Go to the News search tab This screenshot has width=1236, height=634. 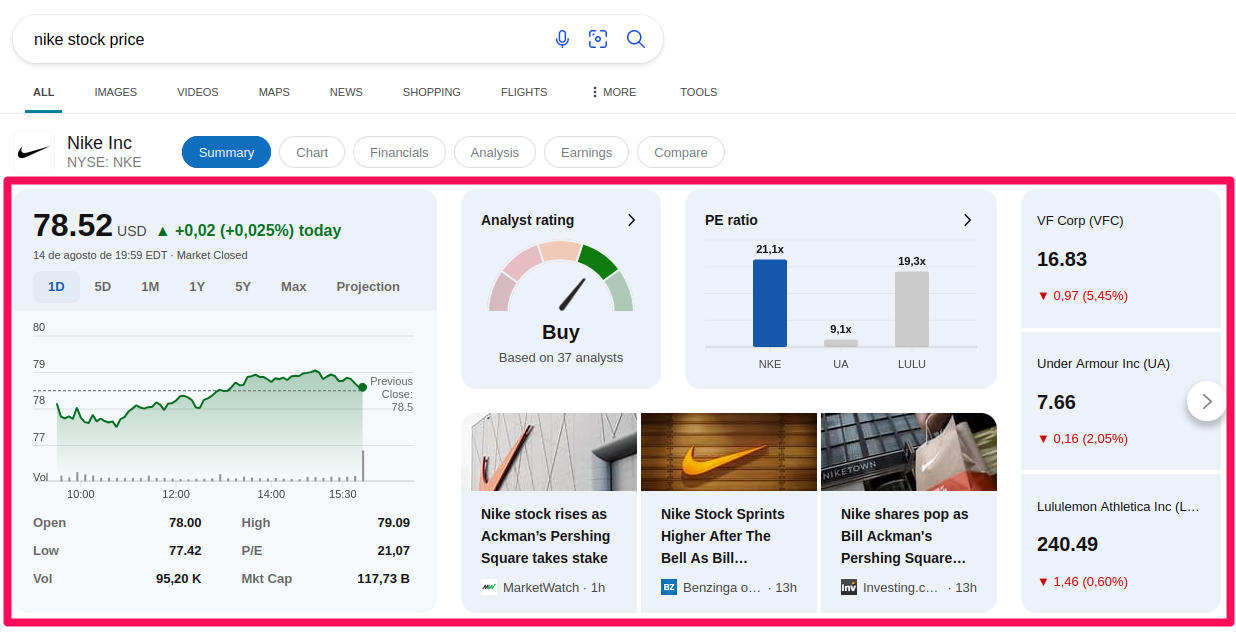(346, 92)
